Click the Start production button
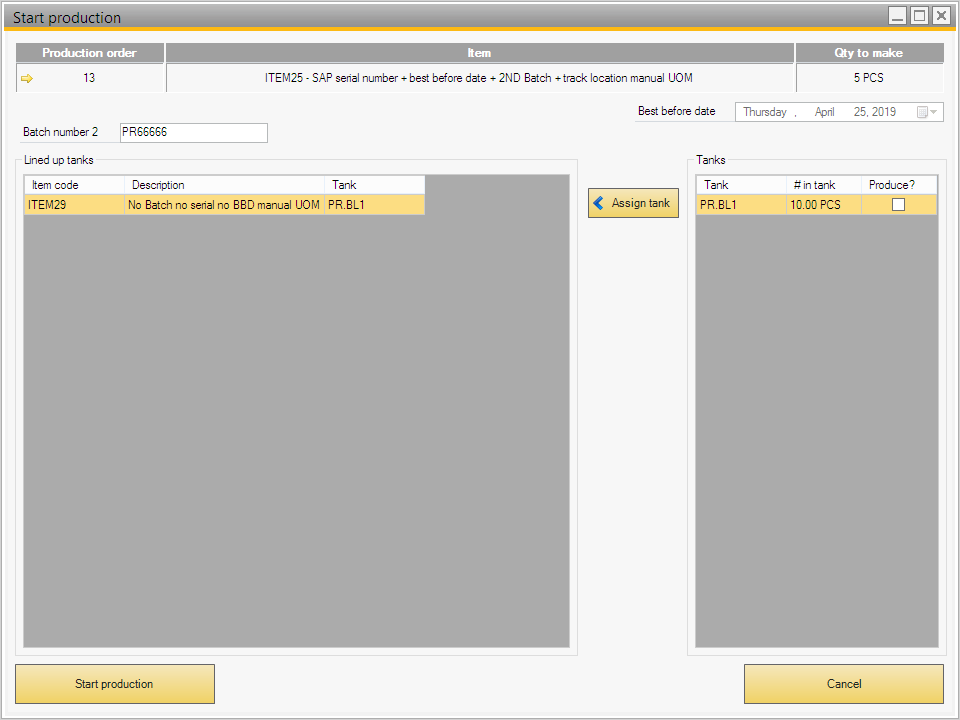The height and width of the screenshot is (720, 960). pos(114,684)
